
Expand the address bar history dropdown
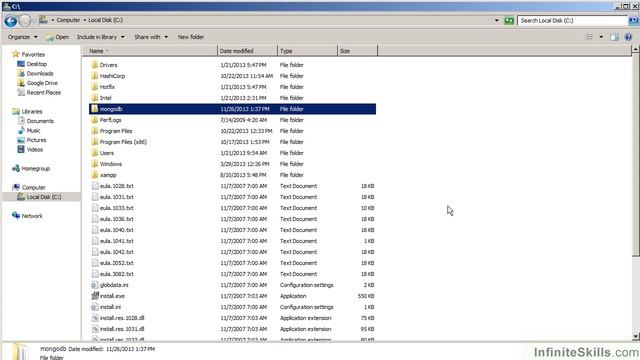pyautogui.click(x=496, y=20)
